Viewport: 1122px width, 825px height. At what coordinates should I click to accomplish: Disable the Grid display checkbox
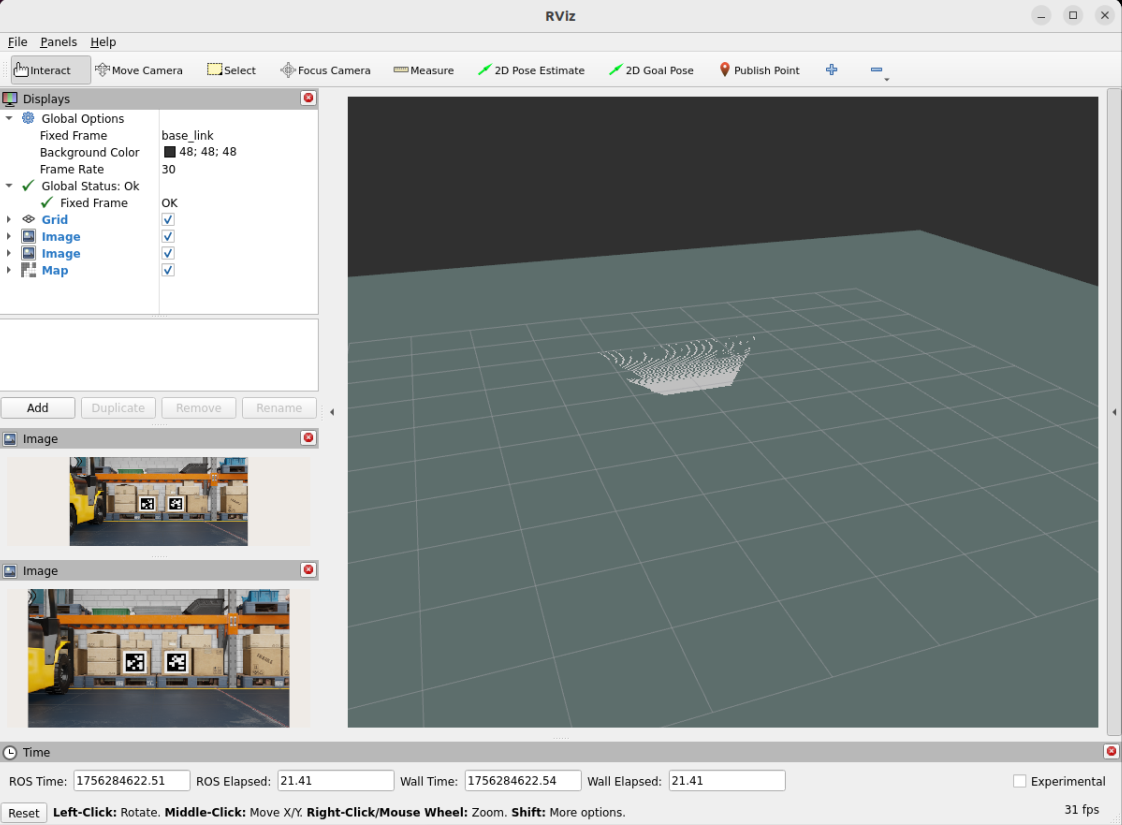point(168,220)
